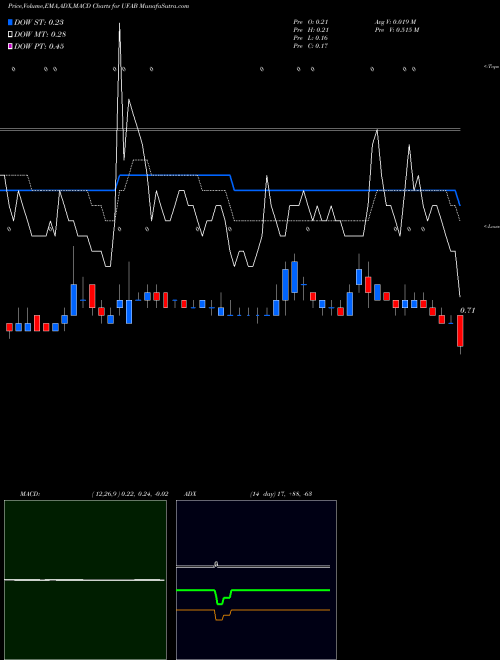The height and width of the screenshot is (660, 500).
Task: Click the MACD '(12,26,9) 0.22, 0.24, -0.02' values
Action: (x=130, y=494)
